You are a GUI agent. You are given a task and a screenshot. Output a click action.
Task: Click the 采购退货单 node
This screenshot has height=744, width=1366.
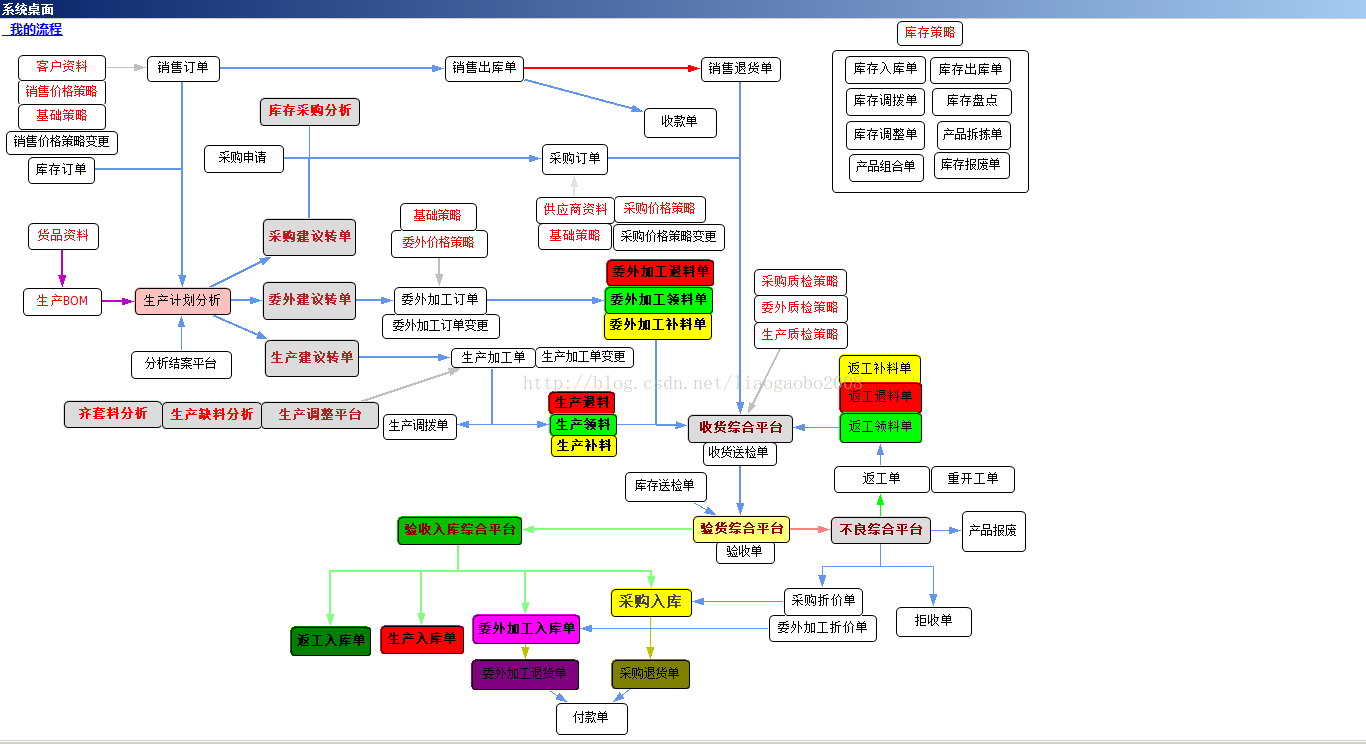click(x=651, y=674)
